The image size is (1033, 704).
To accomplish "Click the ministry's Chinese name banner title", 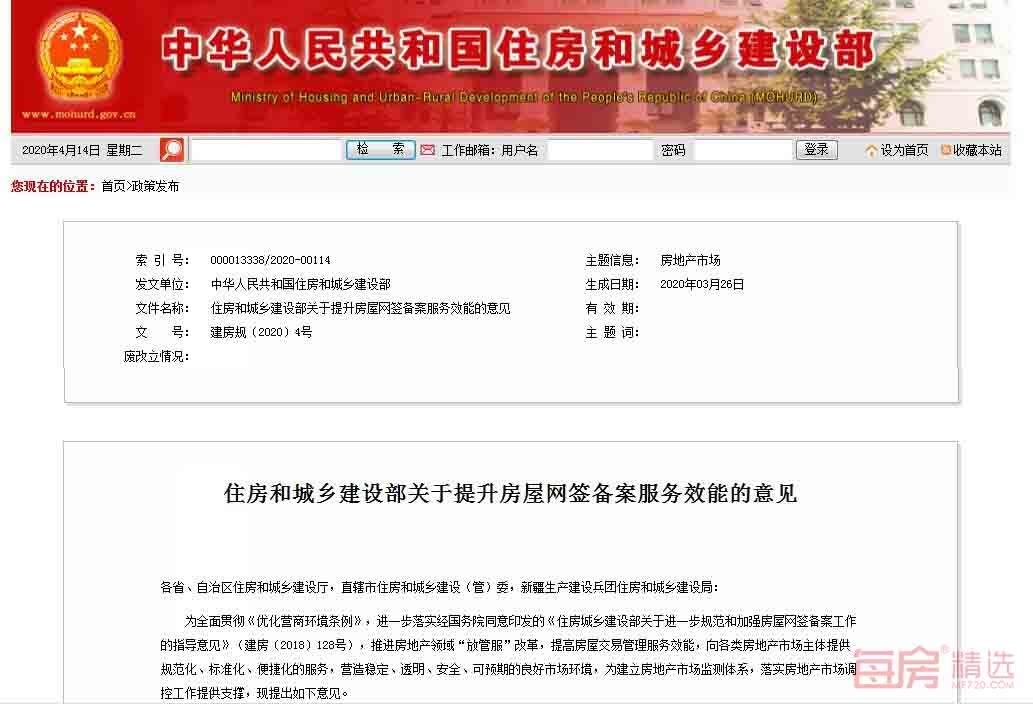I will pyautogui.click(x=517, y=50).
